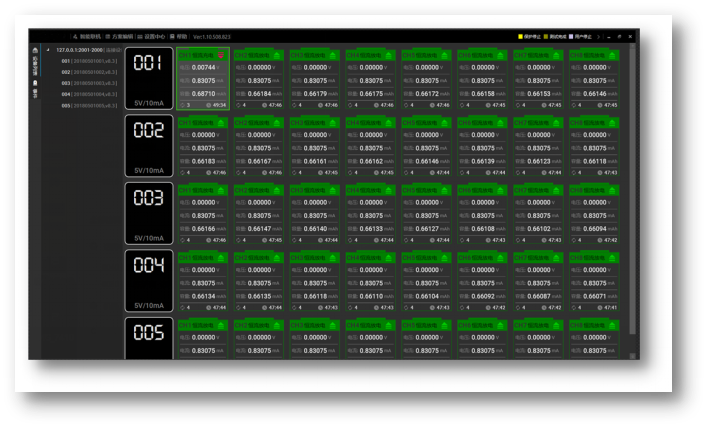
Task: Click the capacity value 0.66094
Action: tap(595, 229)
